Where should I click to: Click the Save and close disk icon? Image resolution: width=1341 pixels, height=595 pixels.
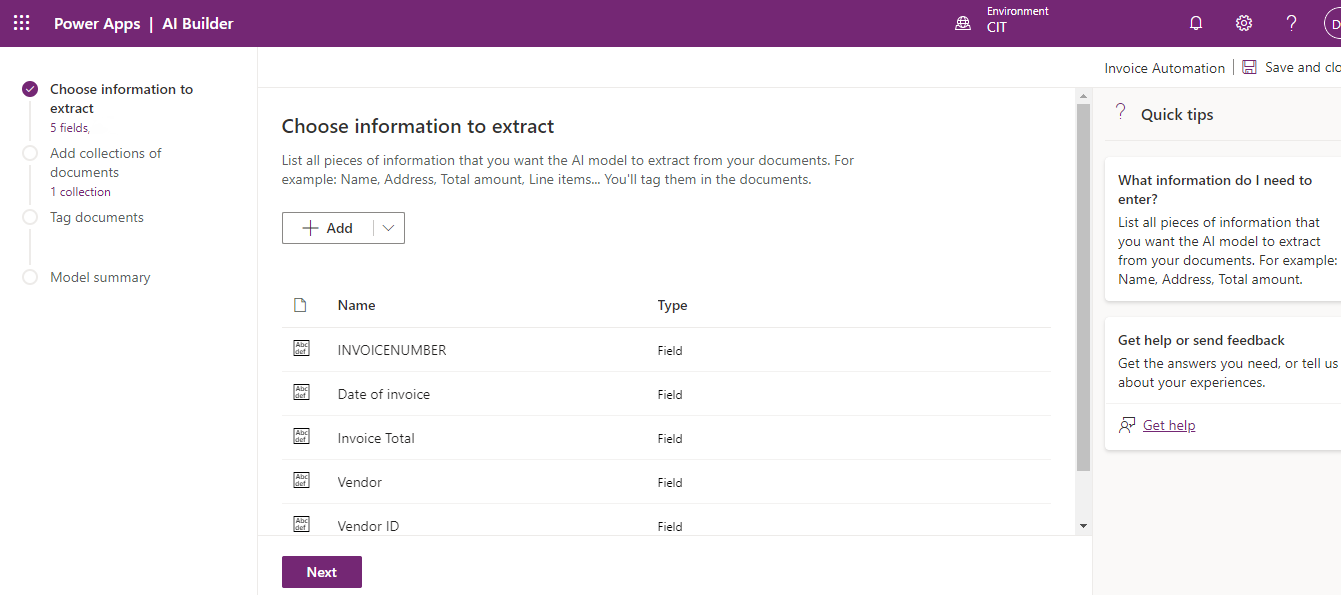[1250, 67]
